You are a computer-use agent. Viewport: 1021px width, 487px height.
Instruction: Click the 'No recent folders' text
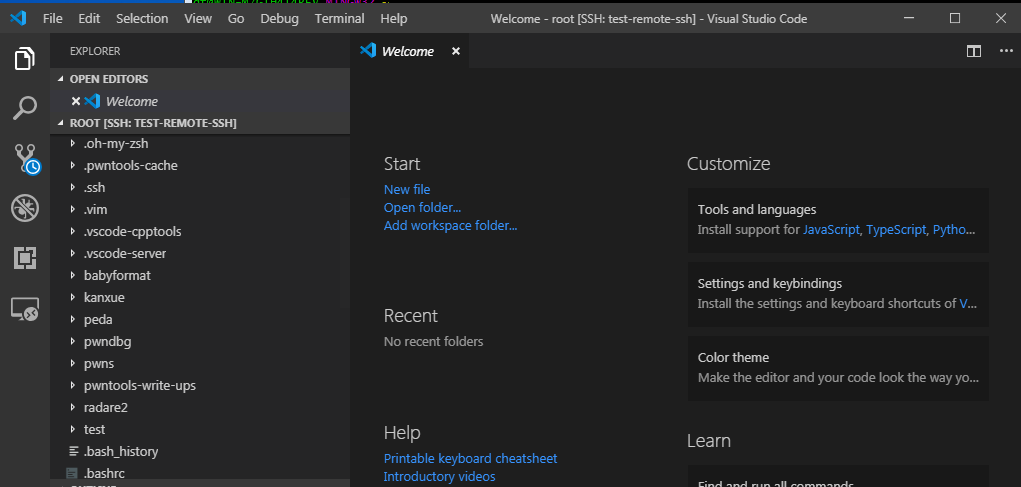(433, 341)
